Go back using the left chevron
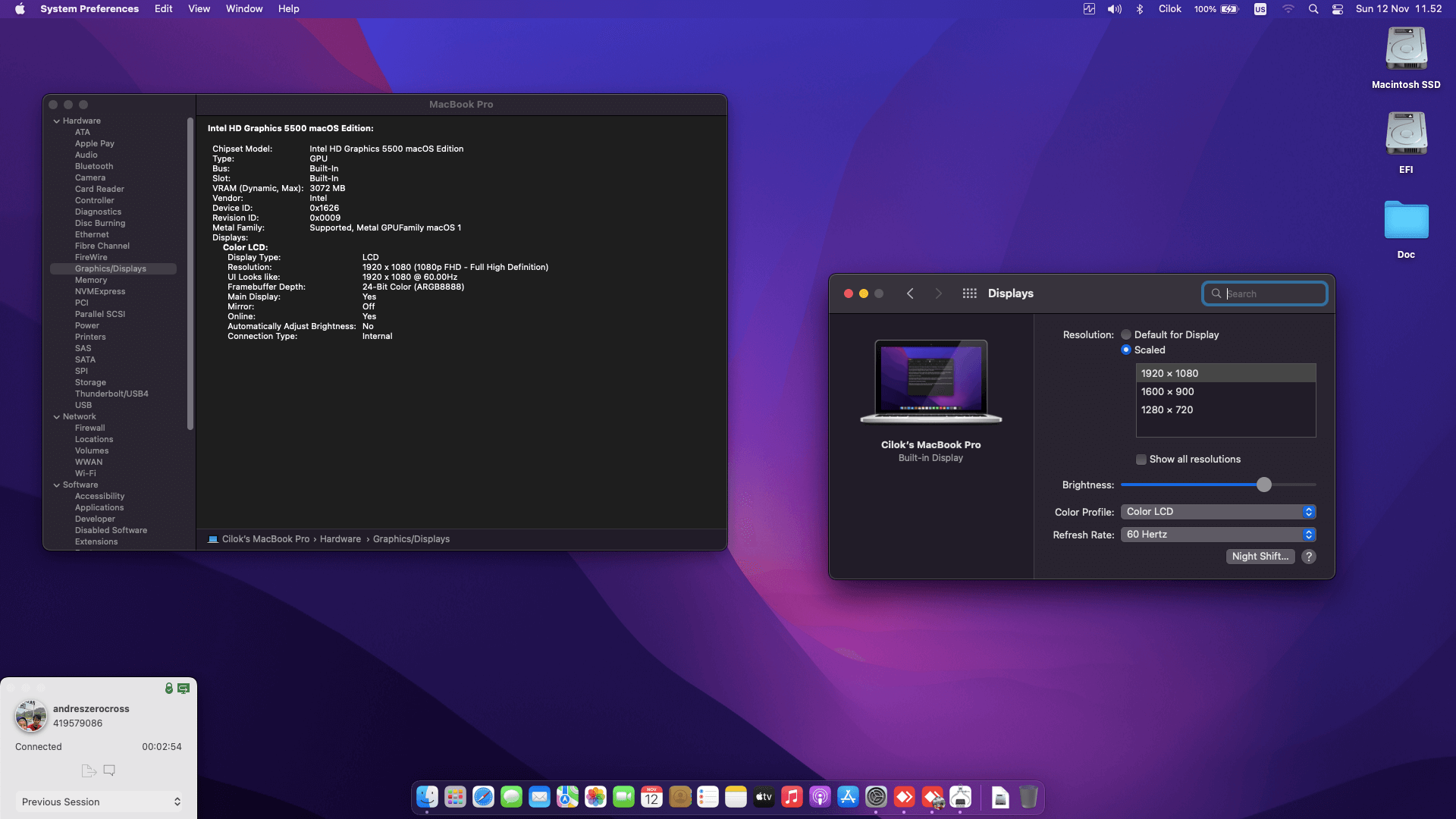Screen dimensions: 1456x819 click(x=910, y=293)
